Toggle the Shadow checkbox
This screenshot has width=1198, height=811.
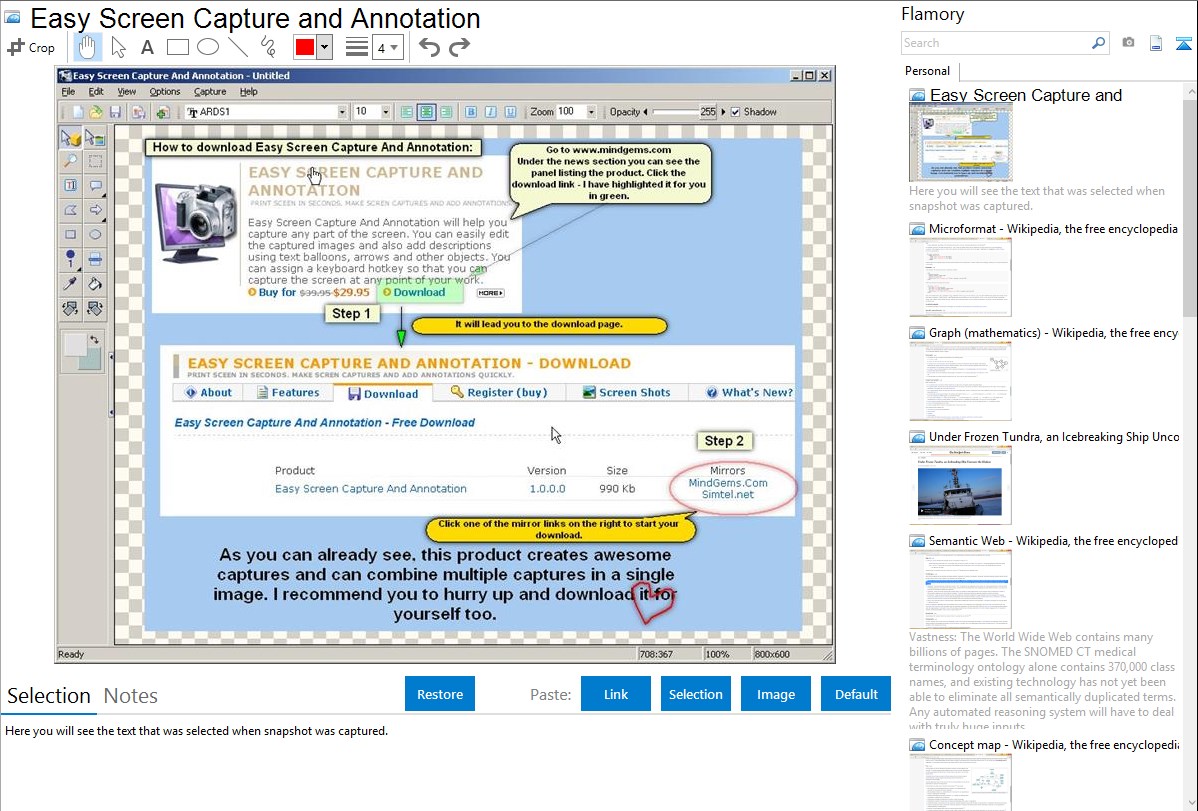(x=735, y=112)
